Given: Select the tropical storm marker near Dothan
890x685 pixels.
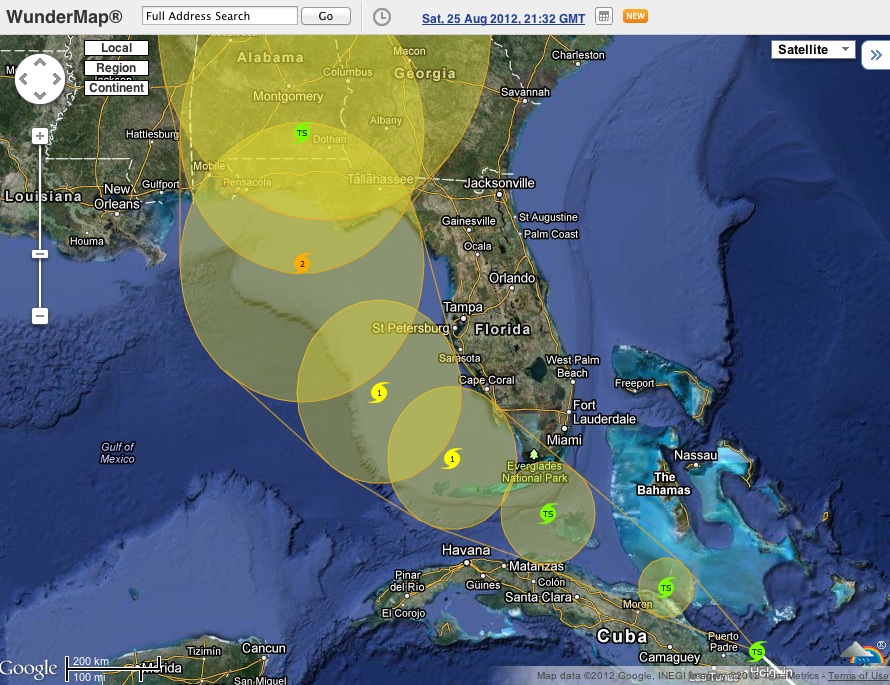Looking at the screenshot, I should [x=302, y=133].
